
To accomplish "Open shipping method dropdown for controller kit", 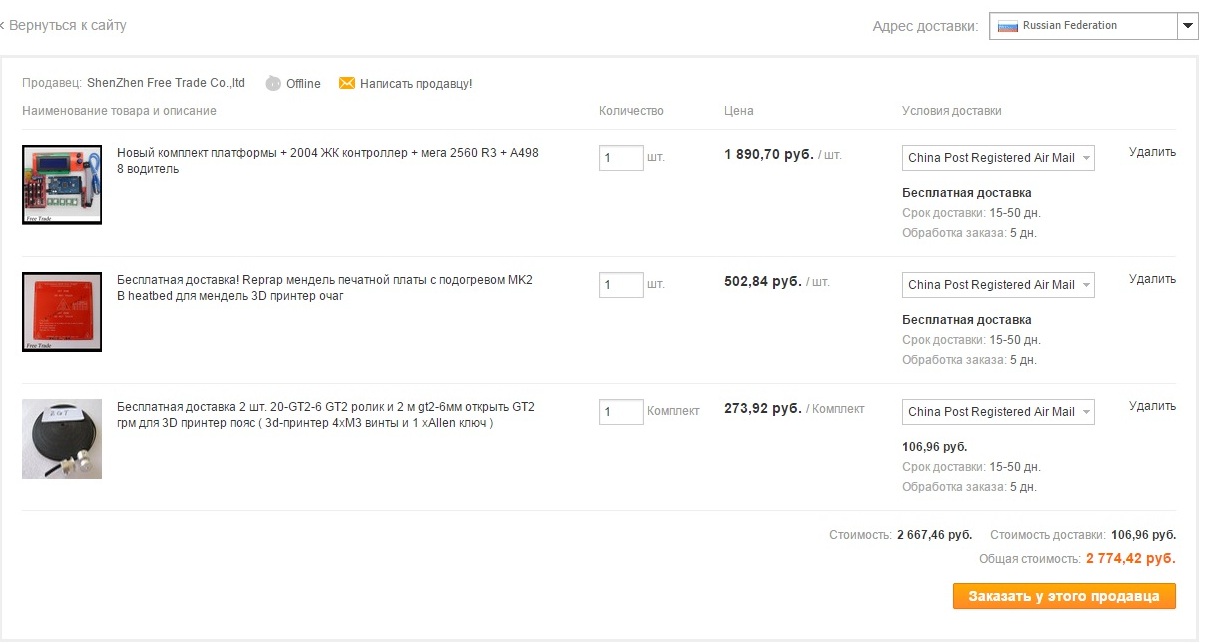I will [x=998, y=158].
